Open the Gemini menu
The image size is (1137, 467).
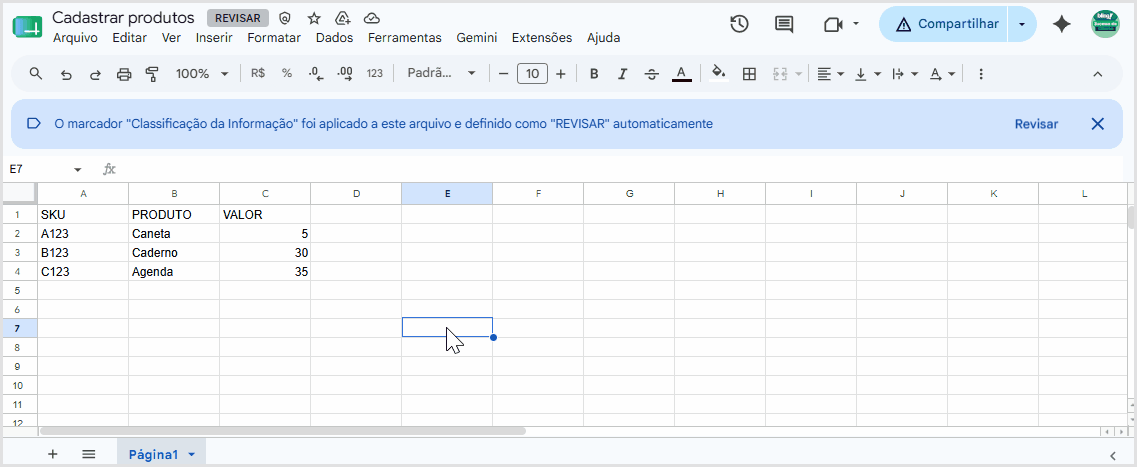click(476, 38)
